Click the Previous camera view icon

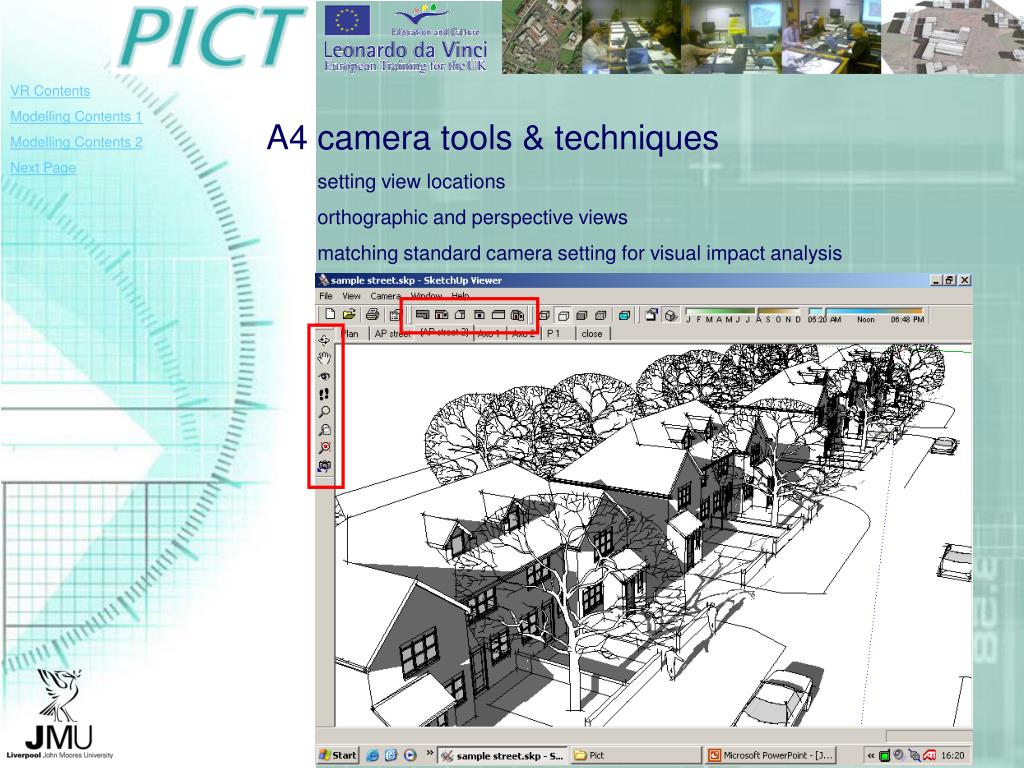click(324, 466)
